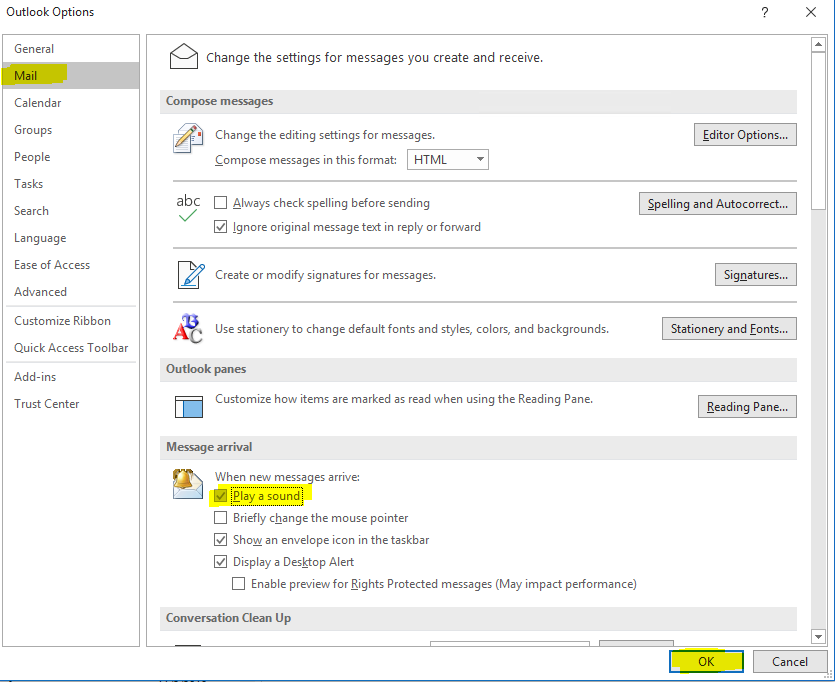Click the Message arrival section header

(x=478, y=447)
